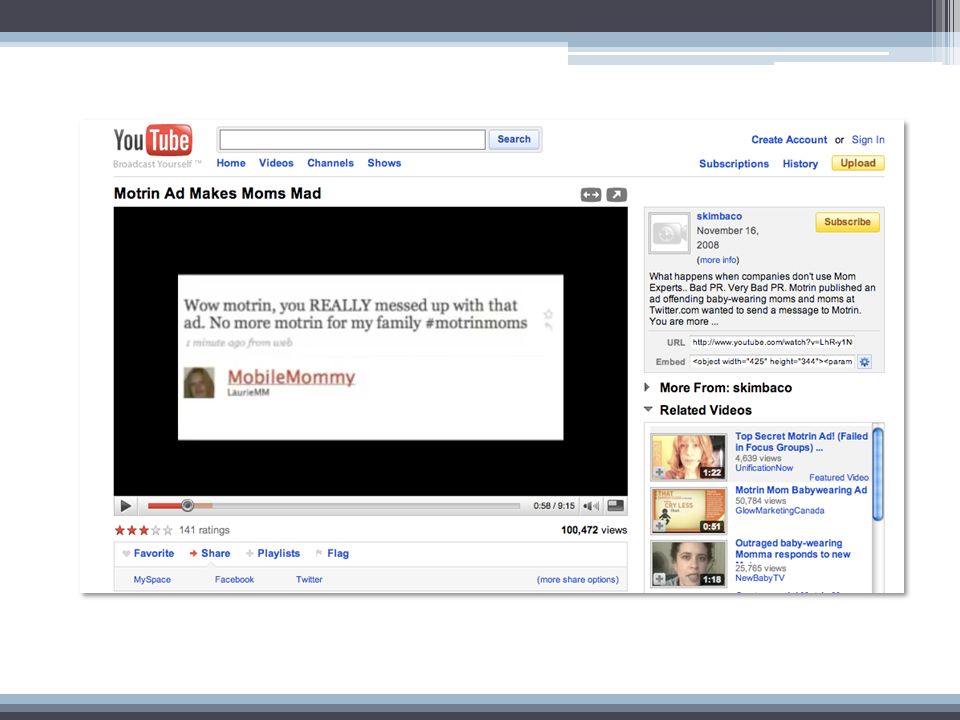Share video to Facebook

(x=234, y=579)
